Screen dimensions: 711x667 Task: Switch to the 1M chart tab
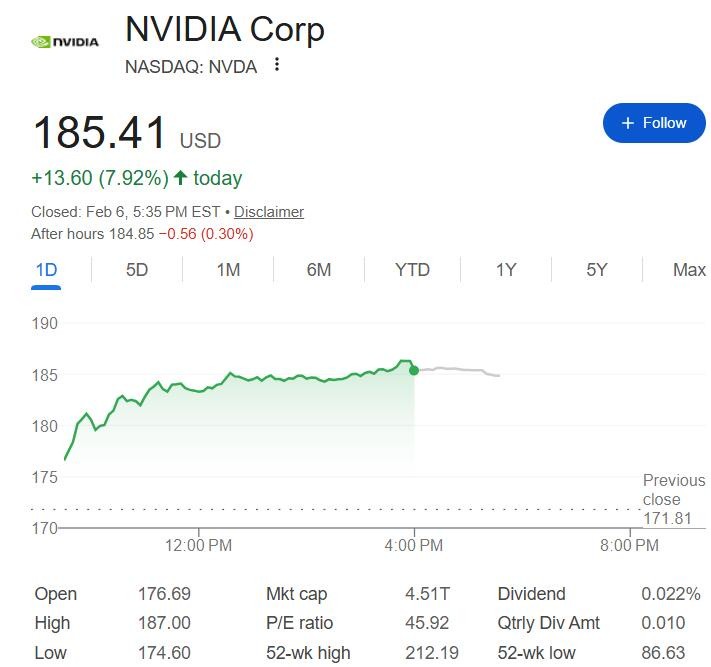tap(228, 270)
